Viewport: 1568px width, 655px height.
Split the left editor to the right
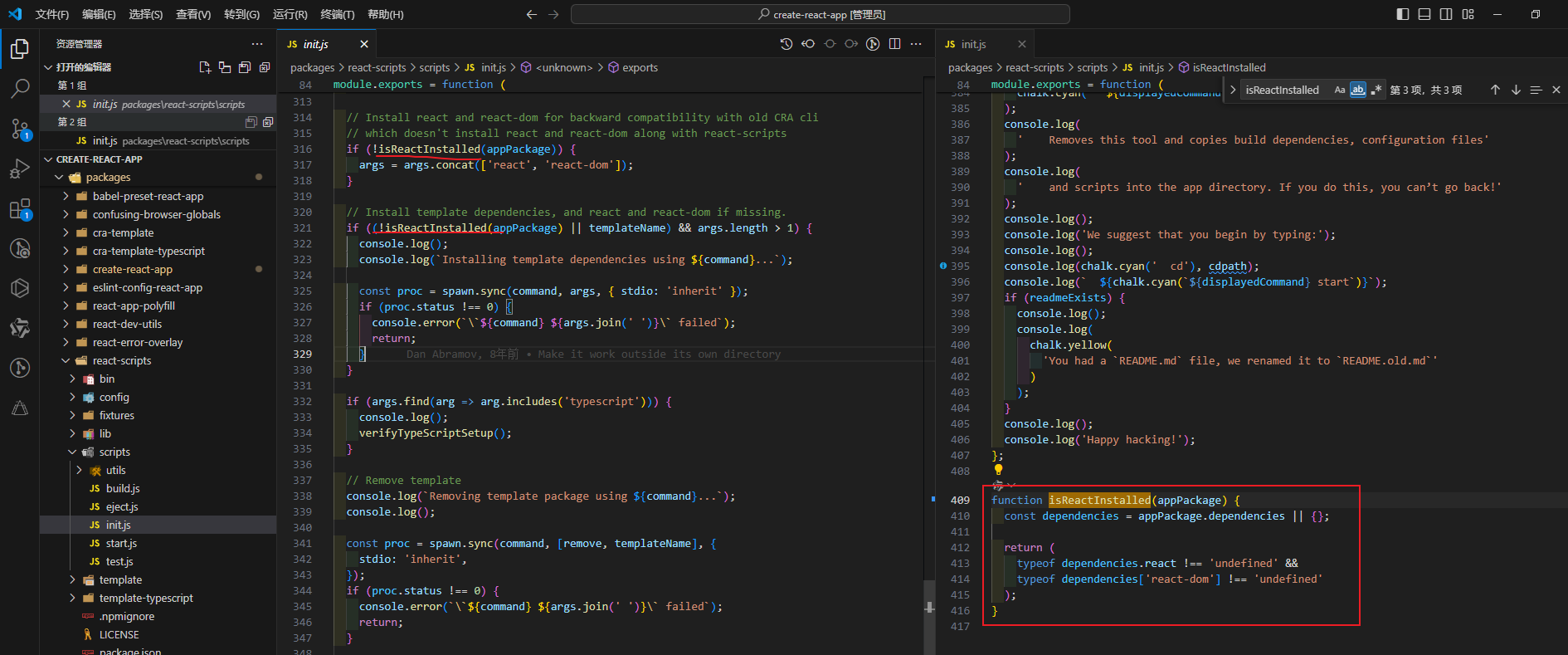pos(894,44)
